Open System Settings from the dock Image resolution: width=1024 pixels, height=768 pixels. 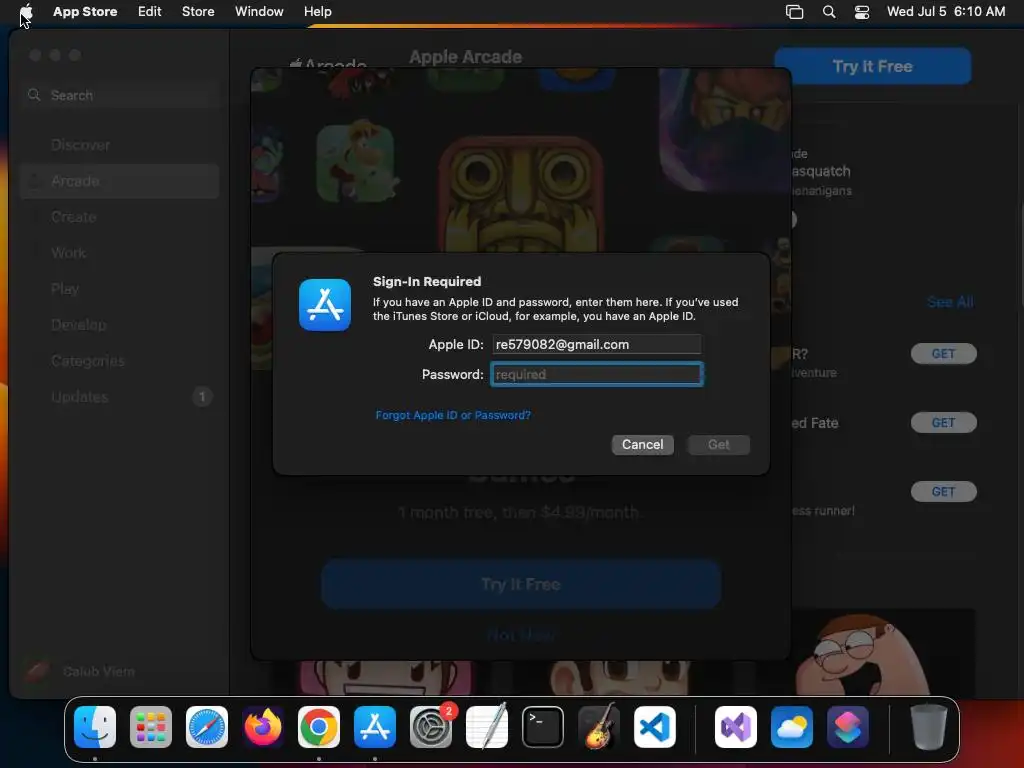(x=431, y=727)
